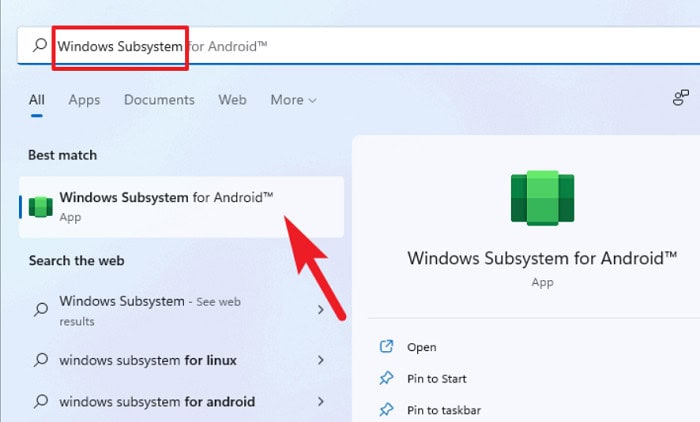Open Windows Subsystem for Android best match result
The height and width of the screenshot is (422, 700).
181,207
